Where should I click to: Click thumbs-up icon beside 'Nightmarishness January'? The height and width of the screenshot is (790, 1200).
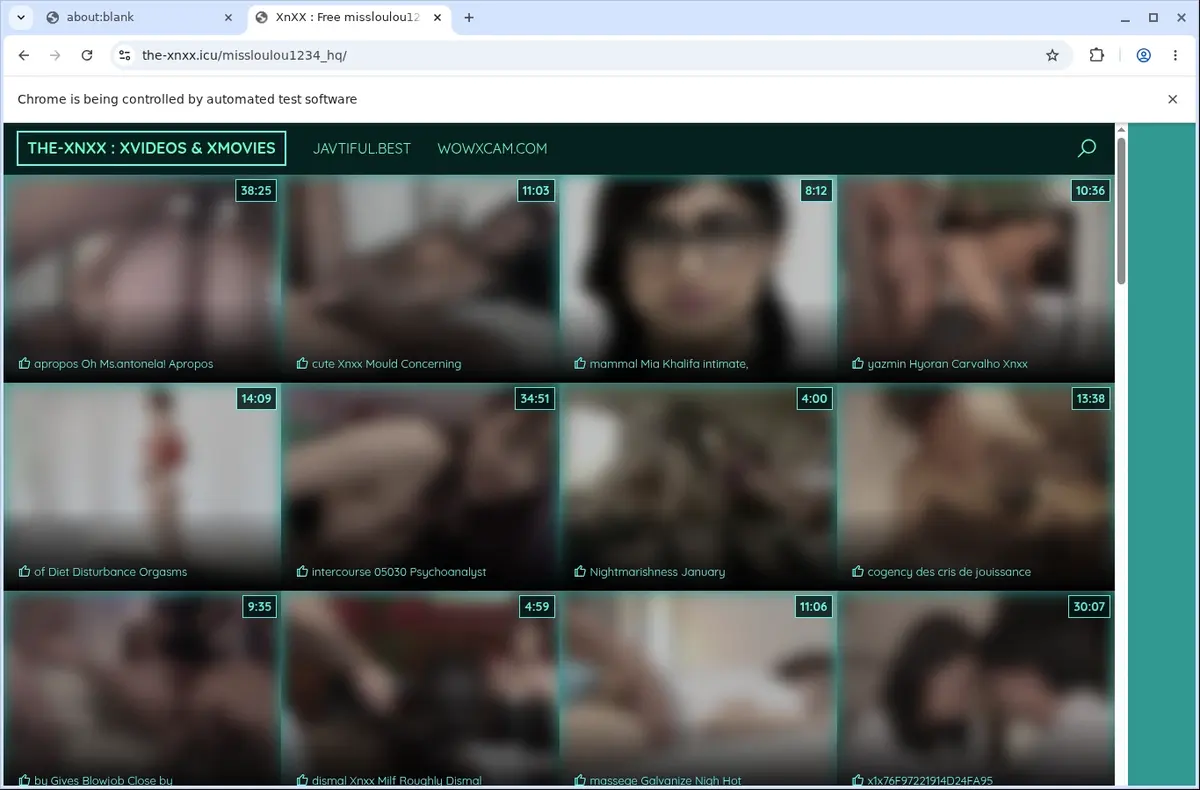[x=580, y=571]
